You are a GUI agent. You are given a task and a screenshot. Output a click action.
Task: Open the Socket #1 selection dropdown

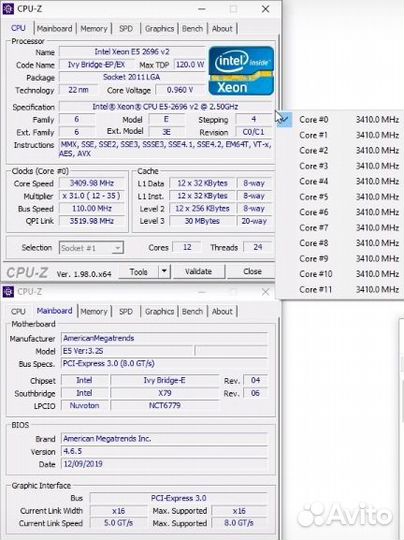tap(91, 248)
